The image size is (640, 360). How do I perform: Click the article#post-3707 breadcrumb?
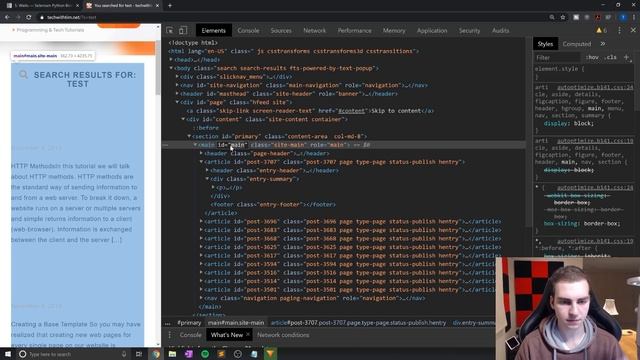358,323
